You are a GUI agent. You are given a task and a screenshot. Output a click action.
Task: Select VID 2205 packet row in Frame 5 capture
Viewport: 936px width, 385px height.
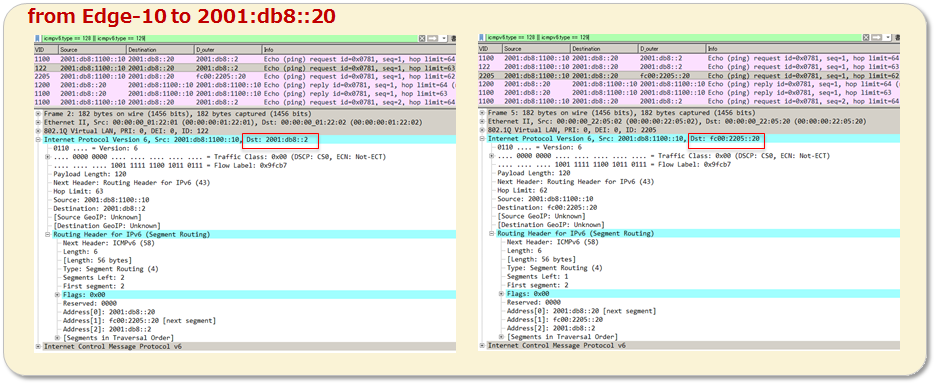tap(689, 76)
